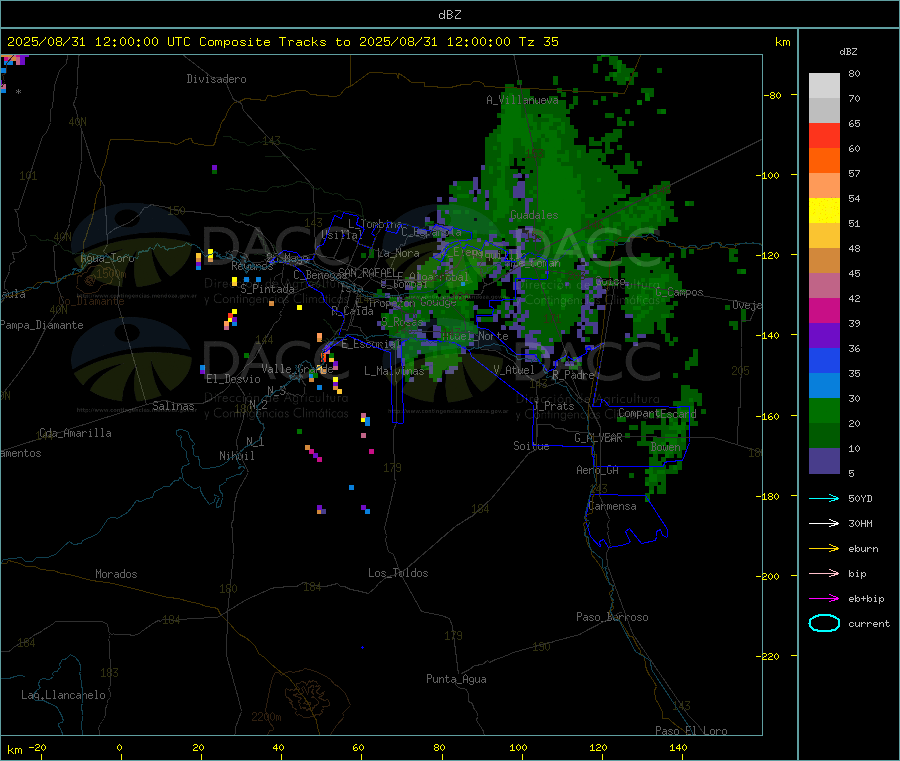Click the yellow eburn arrow icon
Image resolution: width=900 pixels, height=761 pixels.
coord(824,548)
